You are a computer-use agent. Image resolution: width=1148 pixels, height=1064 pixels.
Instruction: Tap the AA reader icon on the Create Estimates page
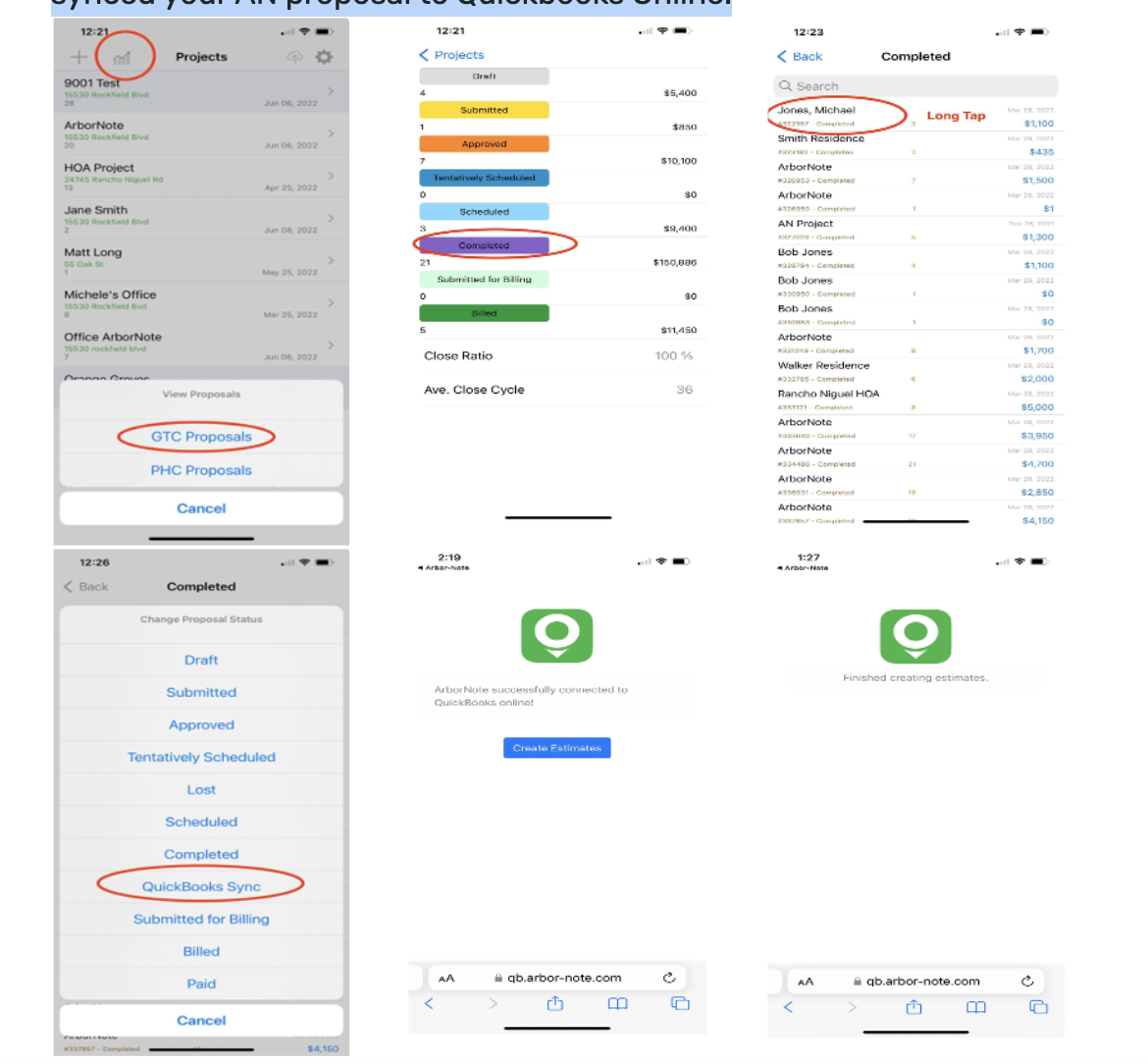(x=446, y=978)
